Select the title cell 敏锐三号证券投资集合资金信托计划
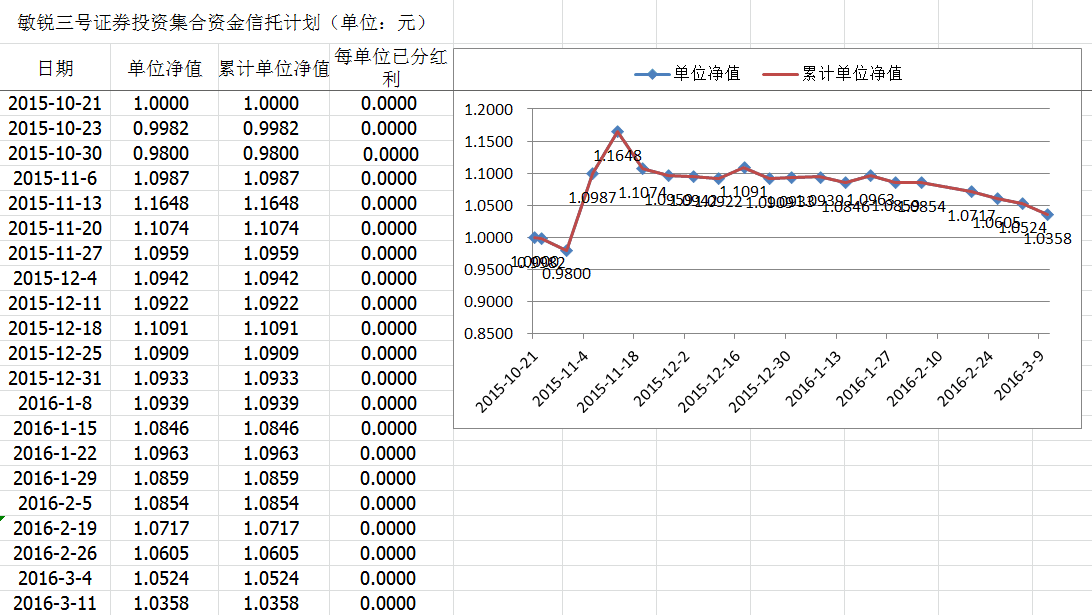Viewport: 1092px width, 615px height. coord(222,23)
